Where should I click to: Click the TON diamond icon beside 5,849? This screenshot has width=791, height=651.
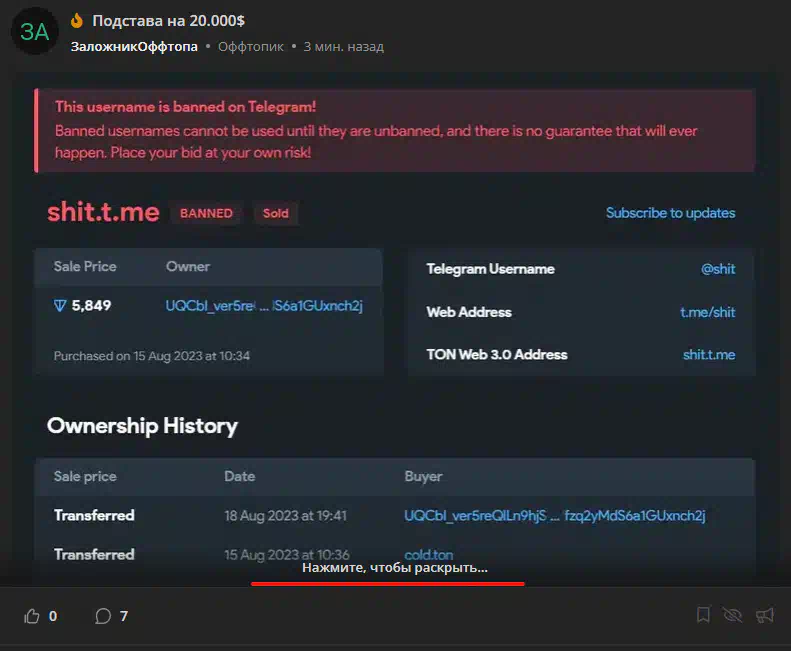coord(60,306)
